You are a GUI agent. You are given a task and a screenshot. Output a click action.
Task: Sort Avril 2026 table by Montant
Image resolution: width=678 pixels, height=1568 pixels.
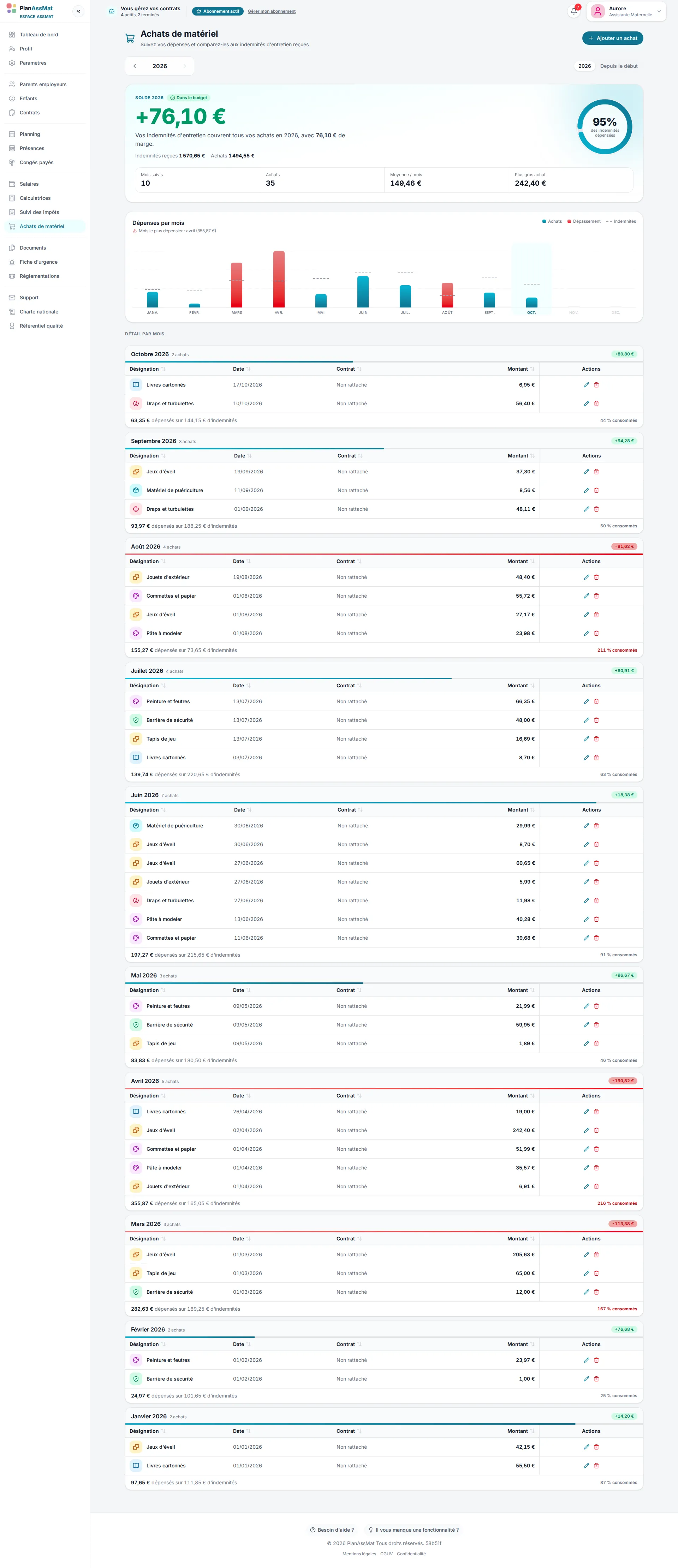(x=521, y=1096)
